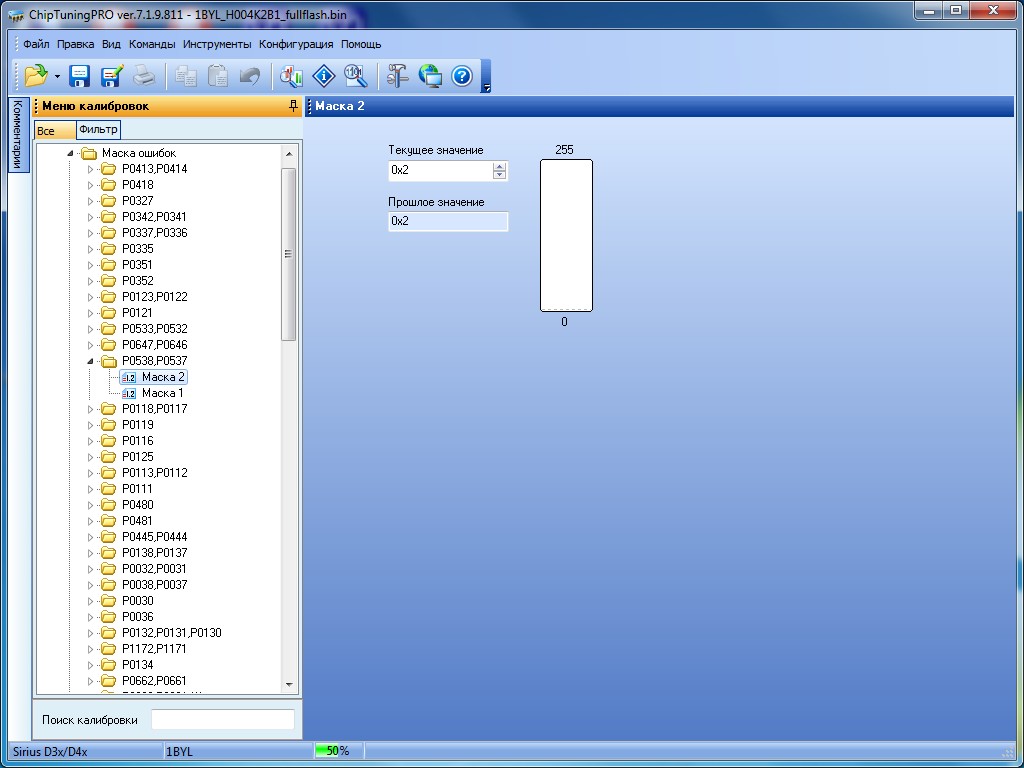Open the Комментарии side panel tab
This screenshot has height=768, width=1024.
17,135
